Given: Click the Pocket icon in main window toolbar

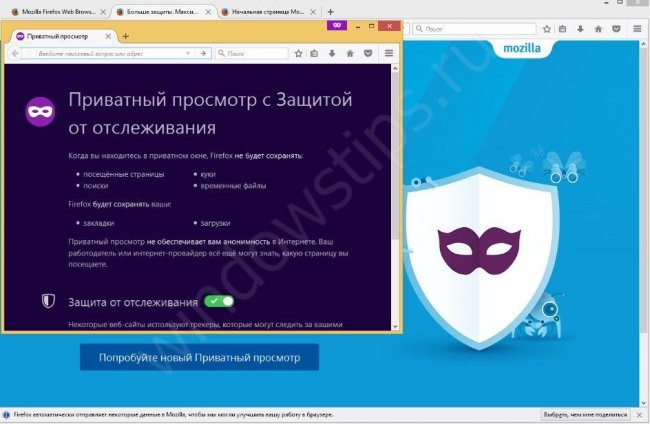Looking at the screenshot, I should pyautogui.click(x=616, y=29).
